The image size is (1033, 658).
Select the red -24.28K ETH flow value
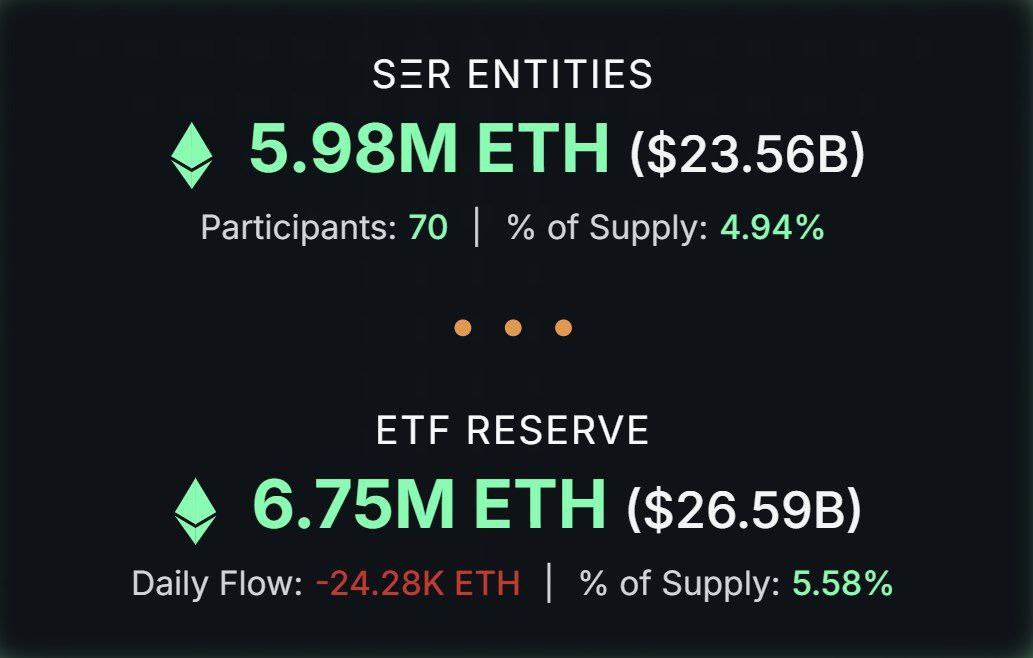click(417, 584)
